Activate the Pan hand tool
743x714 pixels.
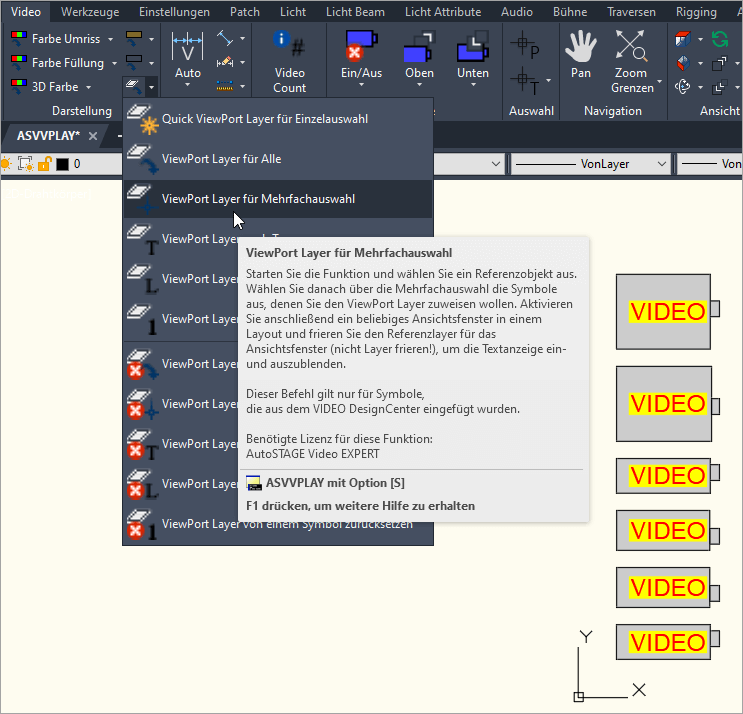[x=580, y=47]
